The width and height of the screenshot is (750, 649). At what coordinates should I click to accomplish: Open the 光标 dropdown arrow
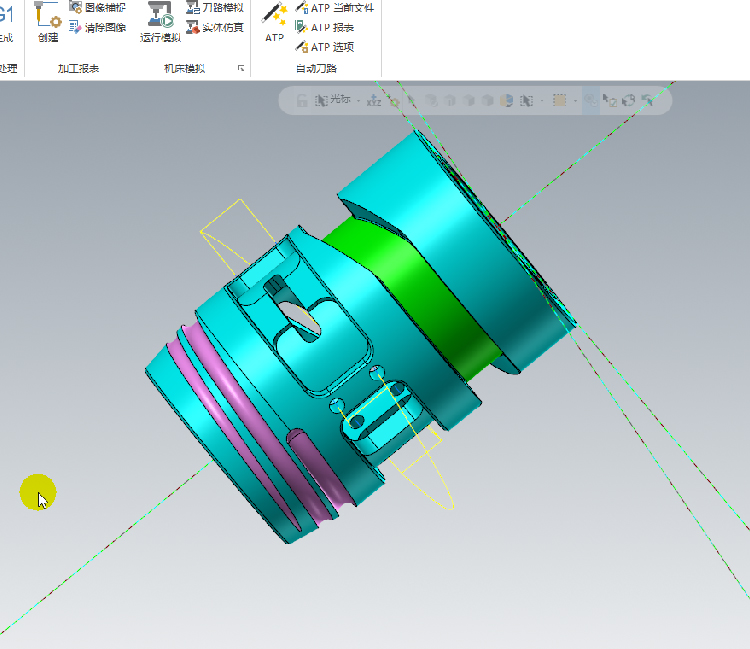(358, 101)
